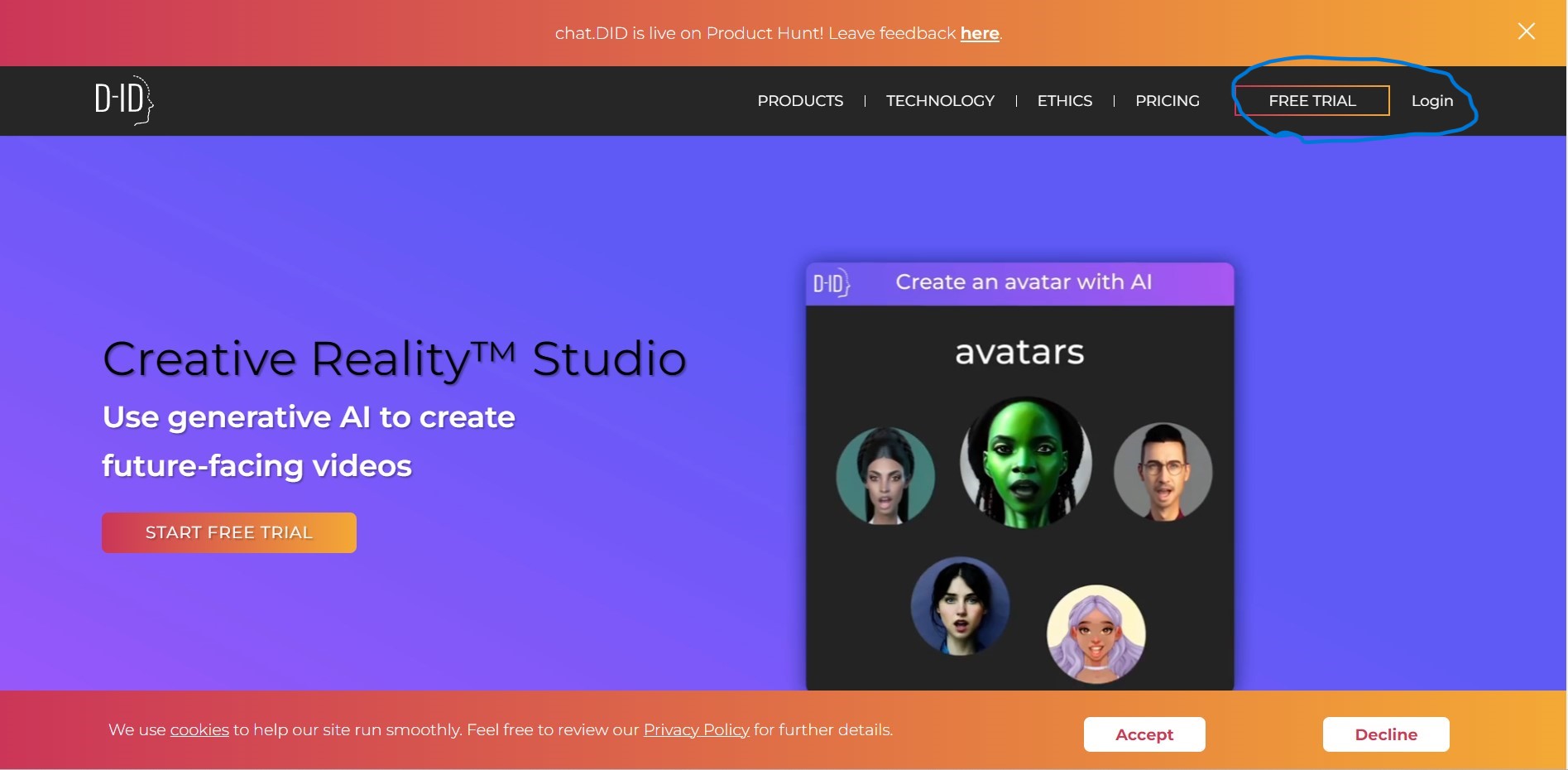Open the PRICING page
Image resolution: width=1568 pixels, height=770 pixels.
(x=1168, y=100)
